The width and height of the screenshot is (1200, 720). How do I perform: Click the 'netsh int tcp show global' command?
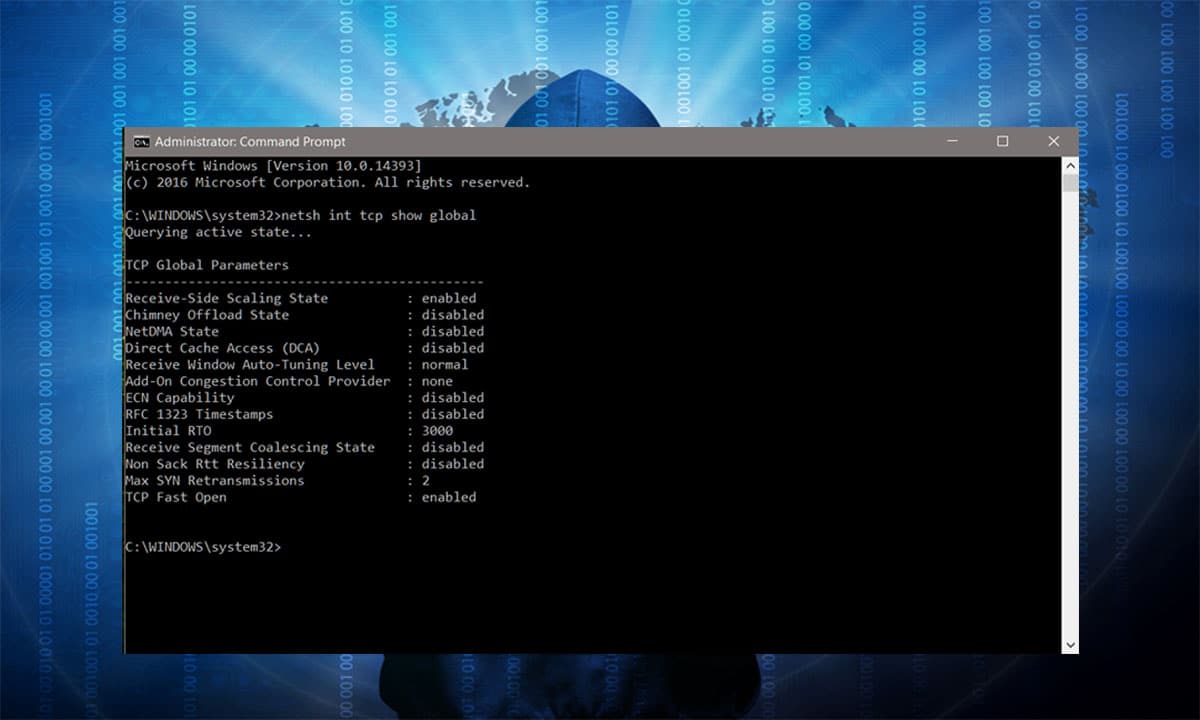(379, 215)
